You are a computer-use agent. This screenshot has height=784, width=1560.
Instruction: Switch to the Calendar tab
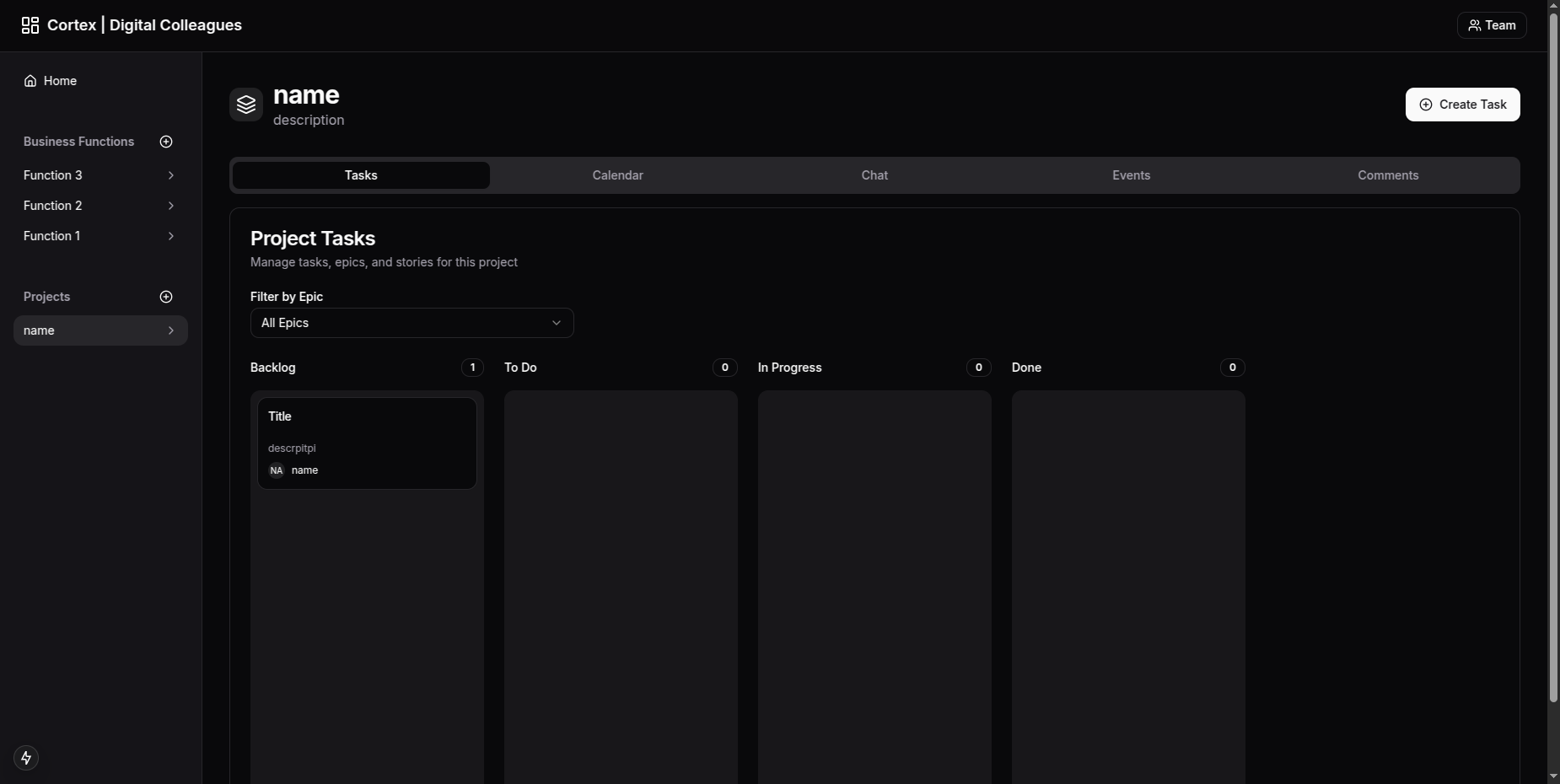tap(617, 175)
